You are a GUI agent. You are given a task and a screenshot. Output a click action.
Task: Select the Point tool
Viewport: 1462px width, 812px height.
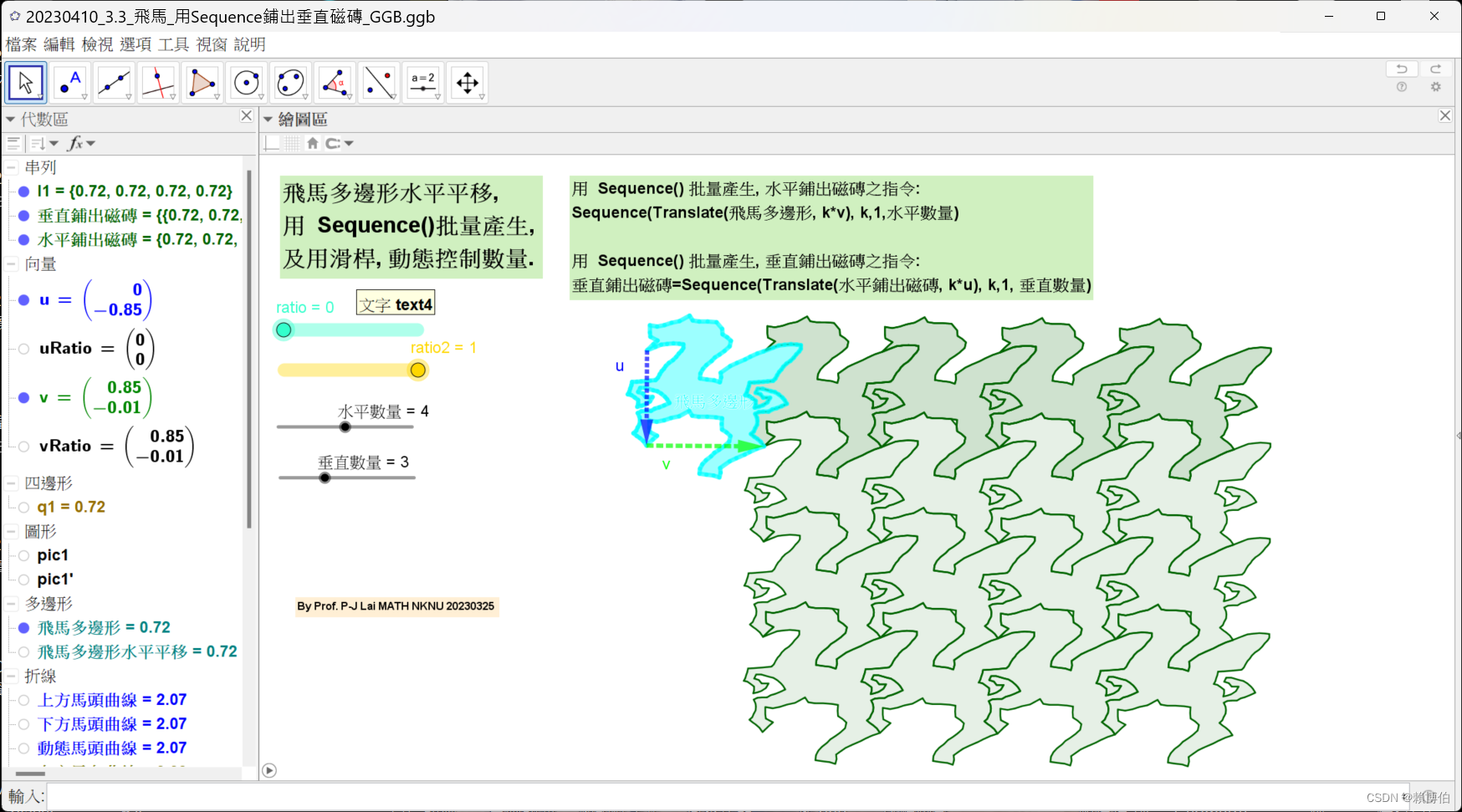click(x=70, y=81)
